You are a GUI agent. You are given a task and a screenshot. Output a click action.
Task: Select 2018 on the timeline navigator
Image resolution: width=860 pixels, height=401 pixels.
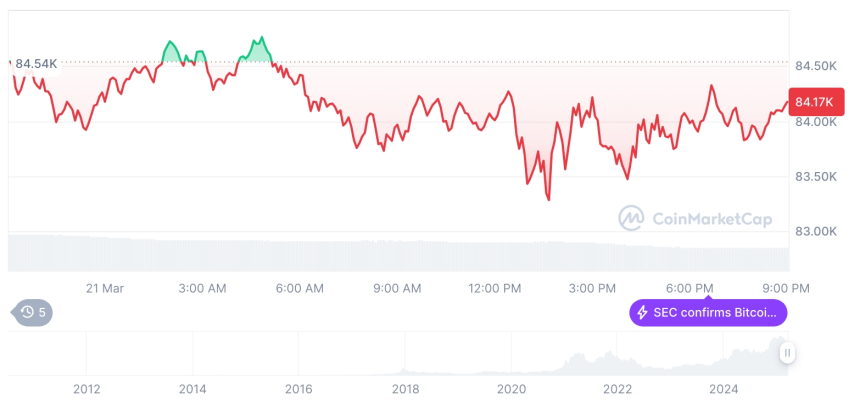(405, 388)
